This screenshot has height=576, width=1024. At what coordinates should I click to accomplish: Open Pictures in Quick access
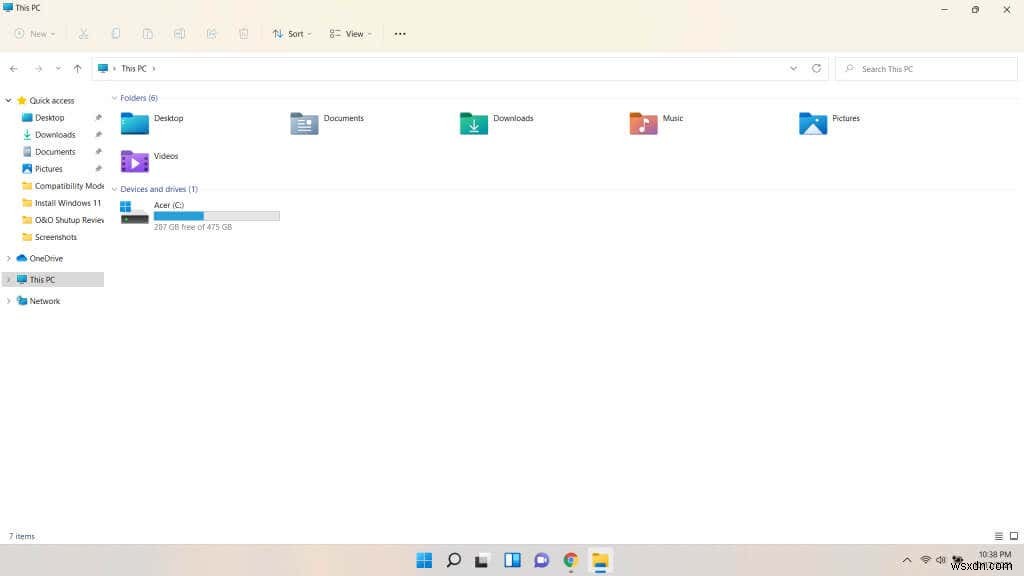pyautogui.click(x=49, y=168)
